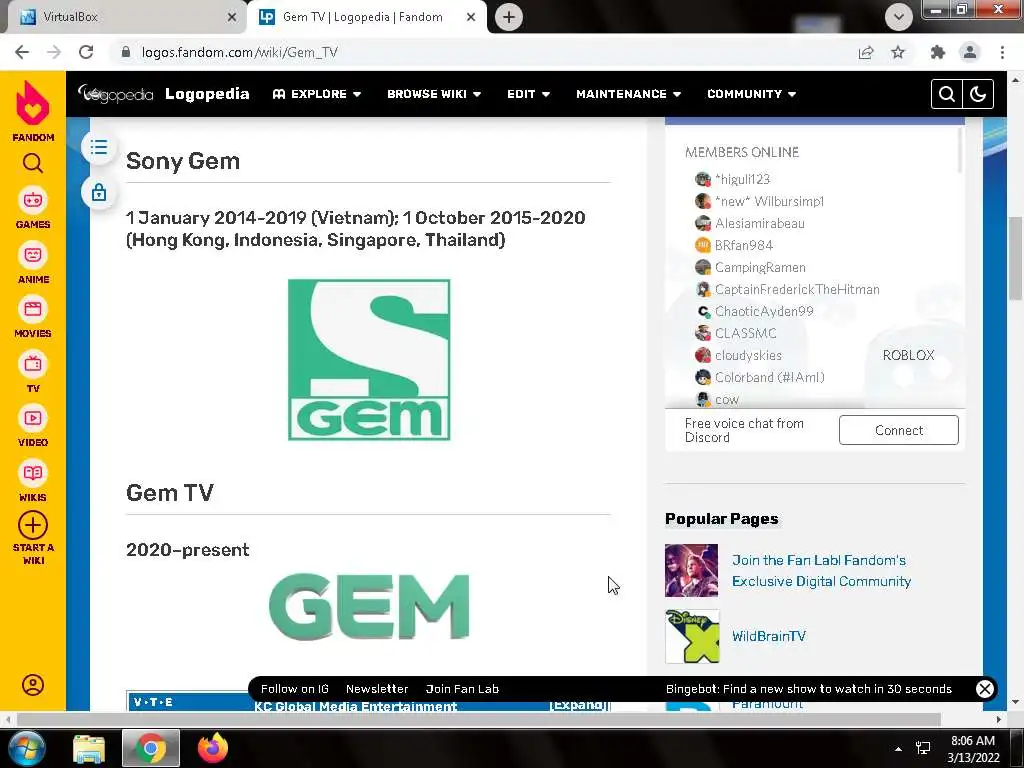The image size is (1024, 768).
Task: Click the Connect button for Discord
Action: (x=899, y=430)
